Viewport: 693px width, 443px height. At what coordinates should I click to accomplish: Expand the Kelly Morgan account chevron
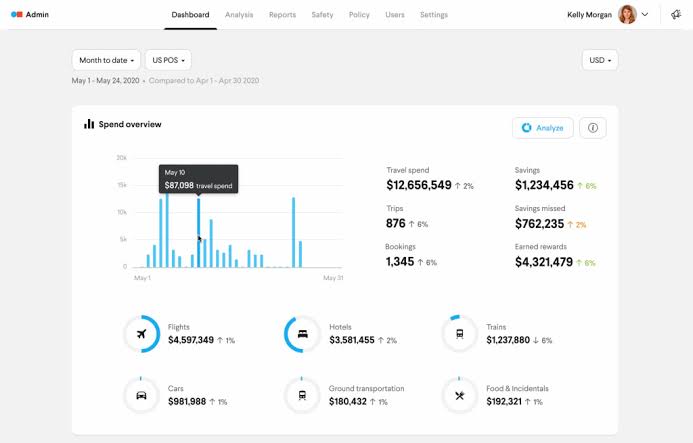click(645, 15)
